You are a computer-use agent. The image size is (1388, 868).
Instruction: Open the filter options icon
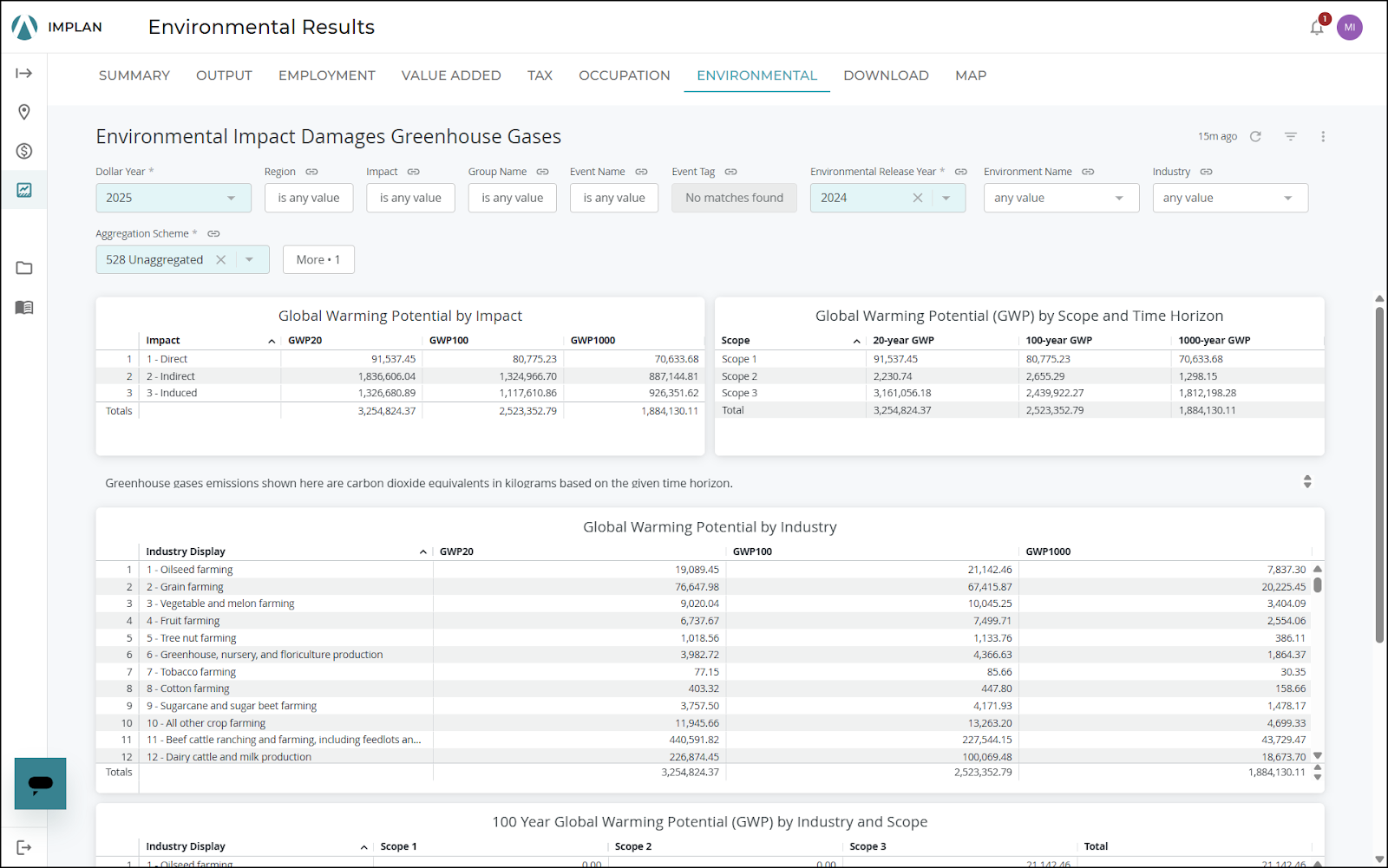1290,136
